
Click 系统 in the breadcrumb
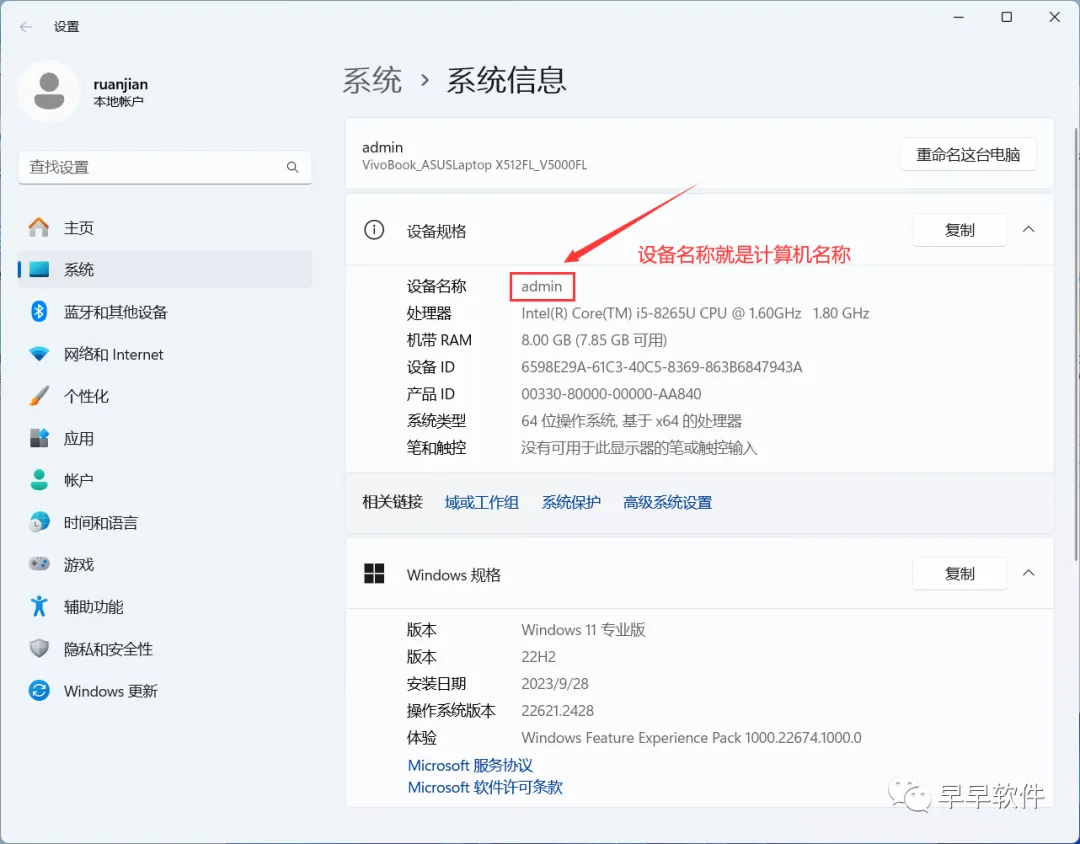tap(373, 80)
